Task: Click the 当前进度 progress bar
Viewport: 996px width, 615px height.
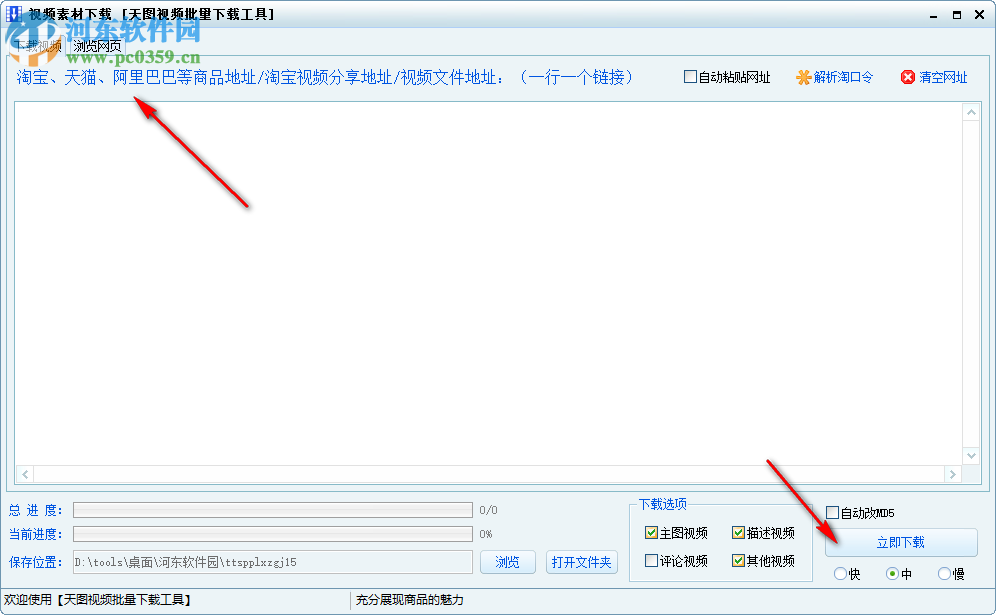Action: coord(273,534)
